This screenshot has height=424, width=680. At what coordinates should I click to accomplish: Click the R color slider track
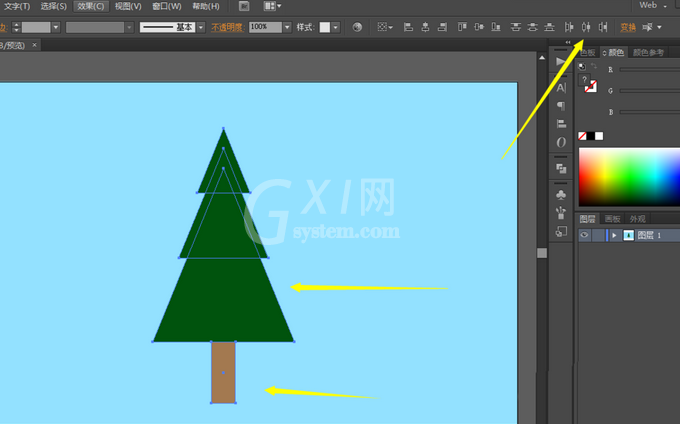pyautogui.click(x=649, y=69)
